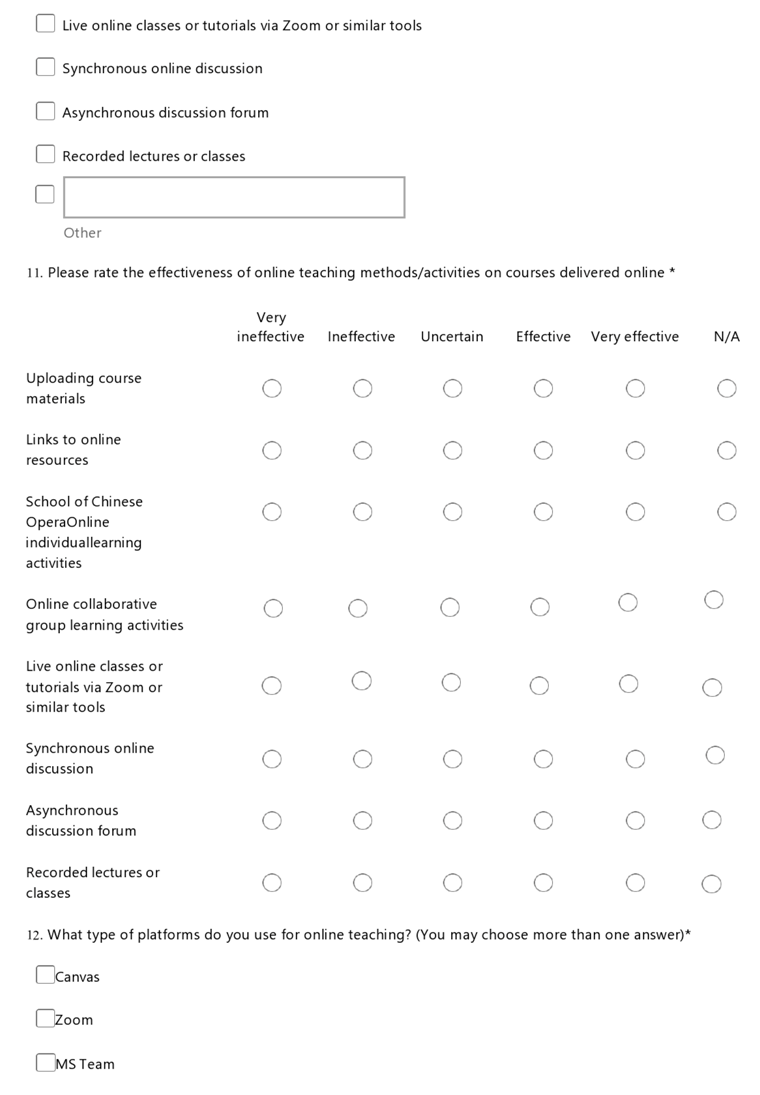Mark Synchronous online discussion row as Uncertain
Image resolution: width=760 pixels, height=1095 pixels.
452,759
